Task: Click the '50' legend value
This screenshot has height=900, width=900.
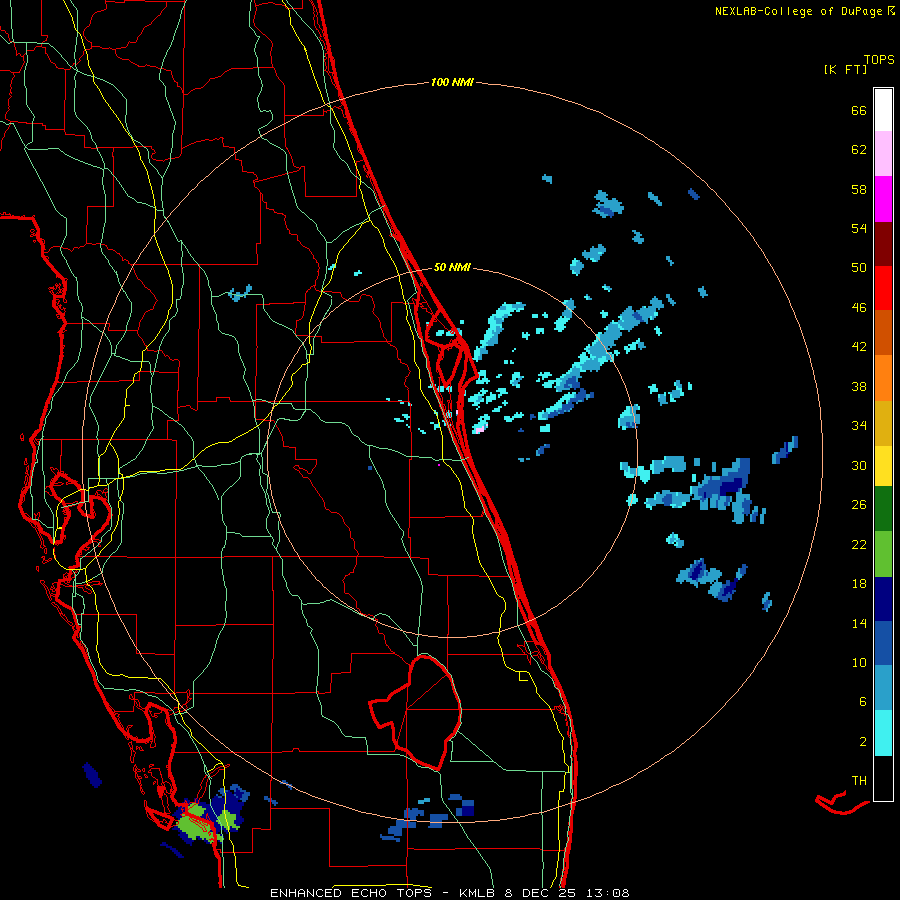Action: (x=859, y=268)
